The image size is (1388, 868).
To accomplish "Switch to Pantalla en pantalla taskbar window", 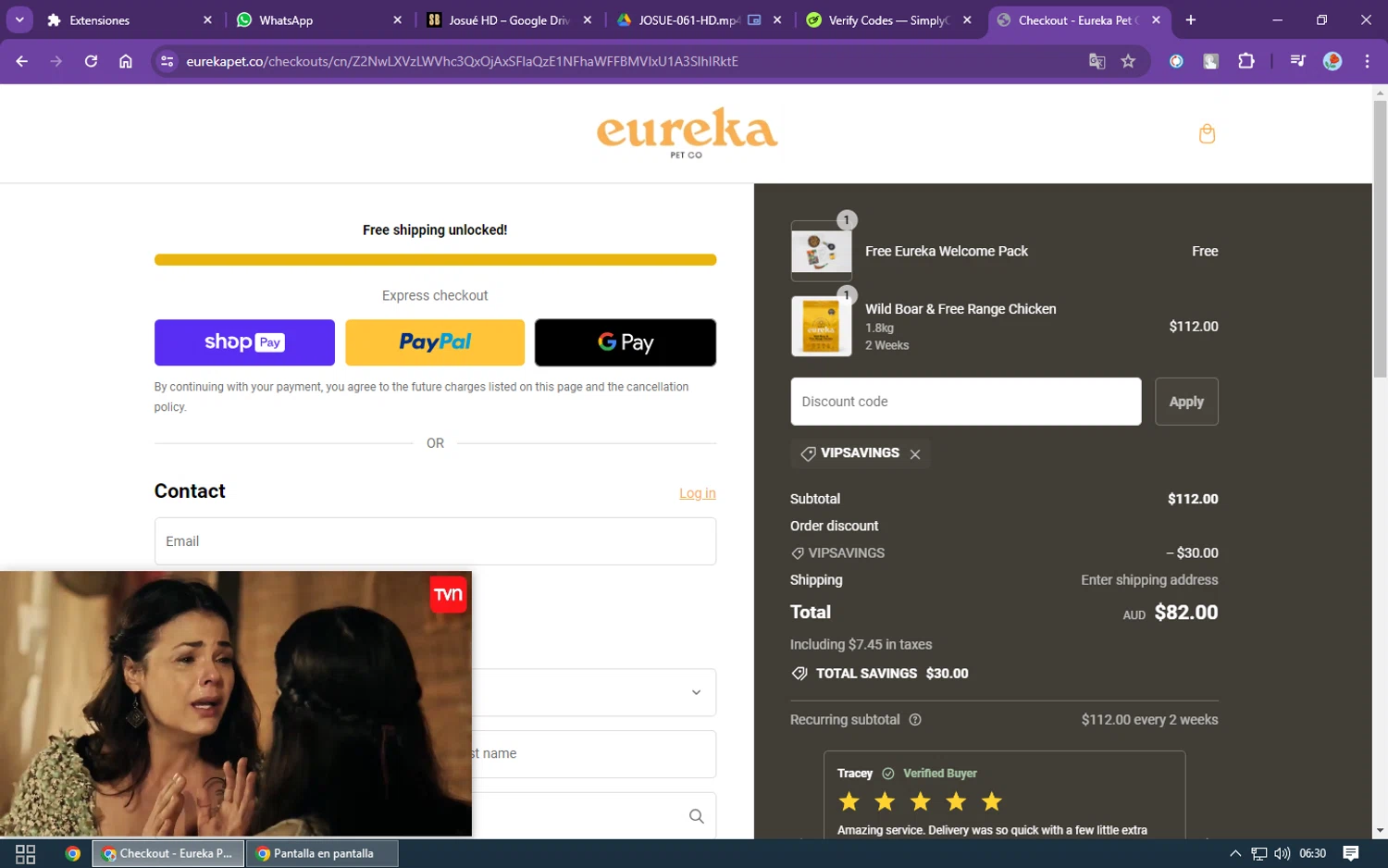I will pos(322,854).
